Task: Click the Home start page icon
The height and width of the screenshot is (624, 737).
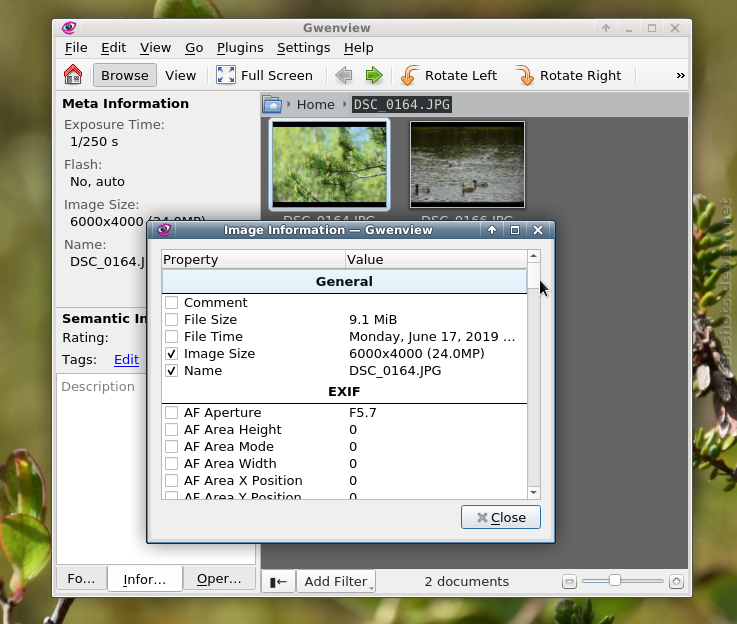Action: point(73,75)
